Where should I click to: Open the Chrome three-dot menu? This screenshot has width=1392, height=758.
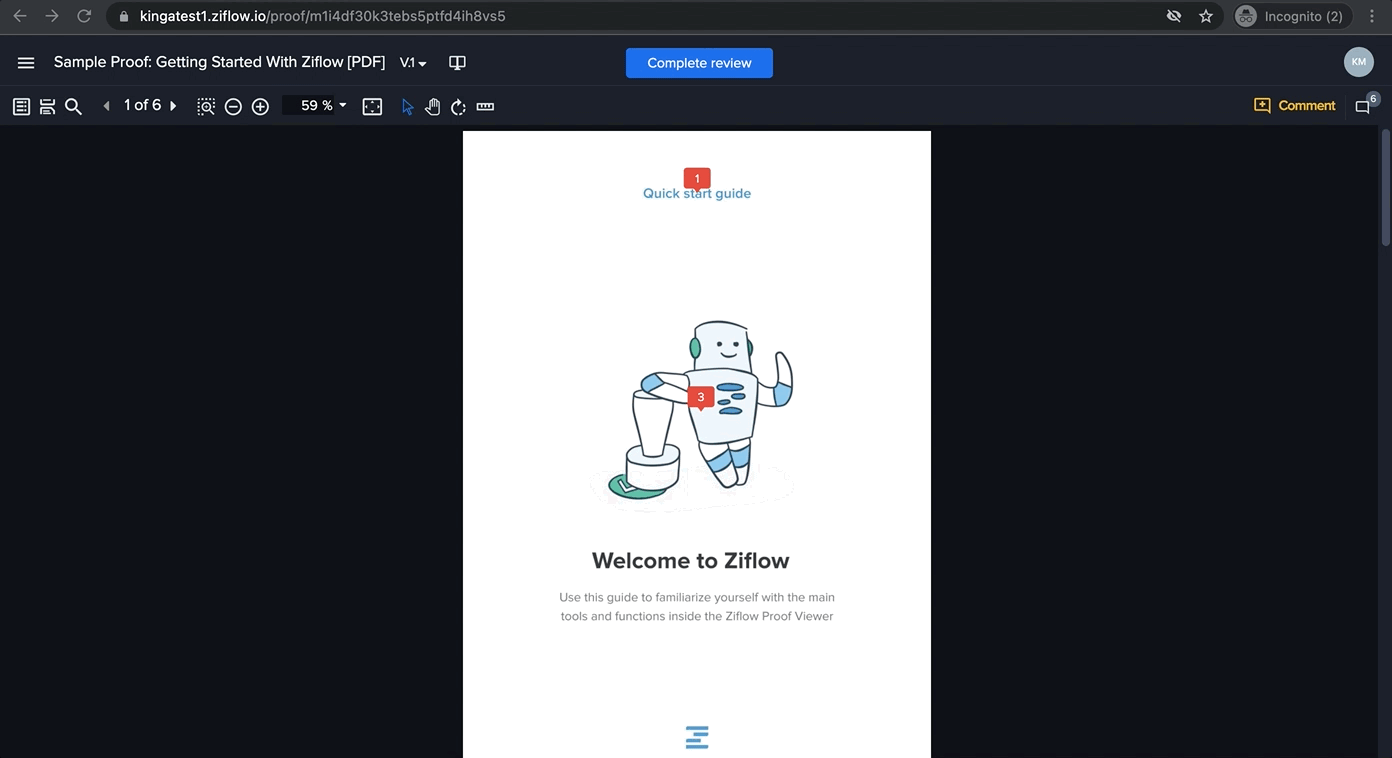pyautogui.click(x=1372, y=16)
